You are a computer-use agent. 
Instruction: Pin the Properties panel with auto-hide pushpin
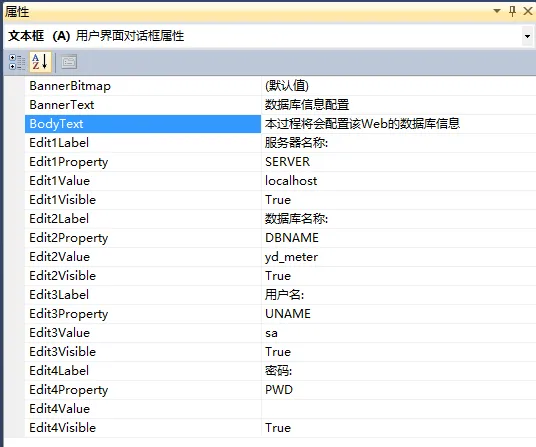pos(512,11)
